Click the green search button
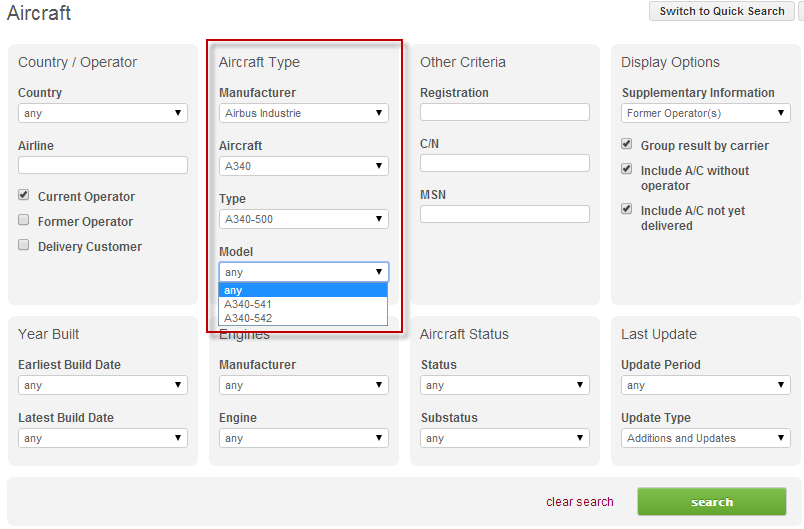804x529 pixels. pos(711,502)
